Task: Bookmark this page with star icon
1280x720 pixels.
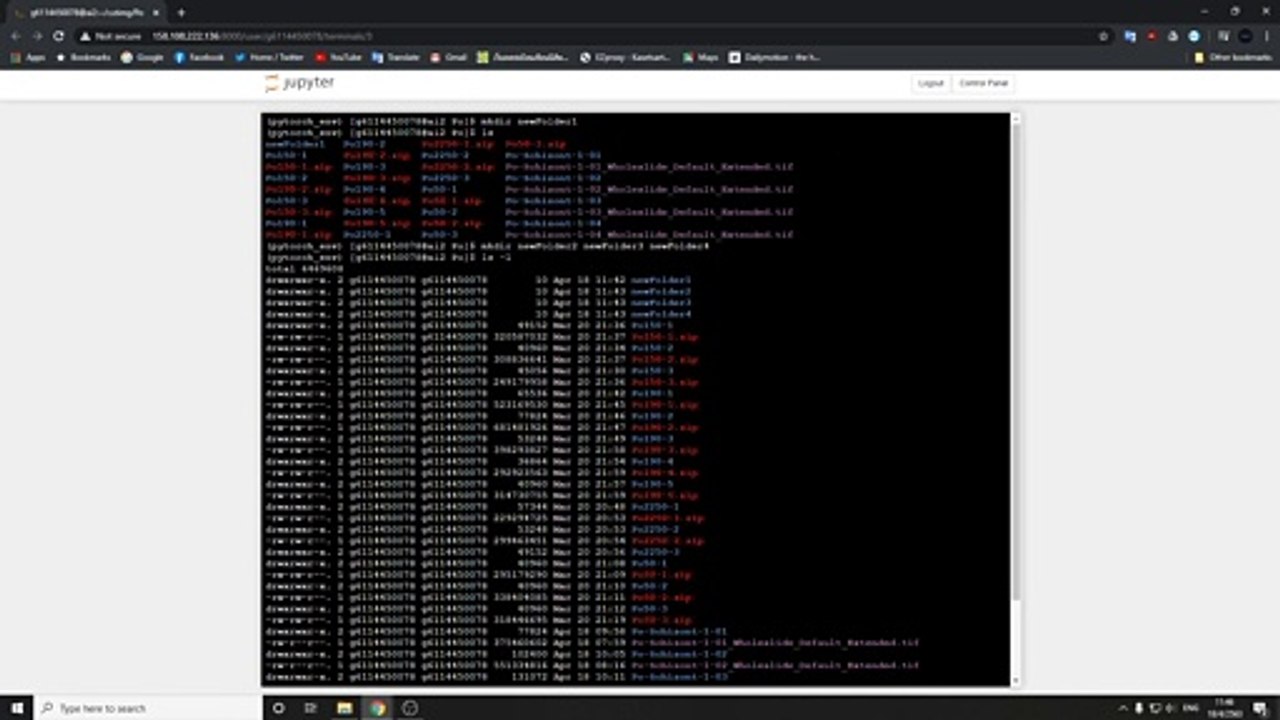Action: pyautogui.click(x=1103, y=36)
